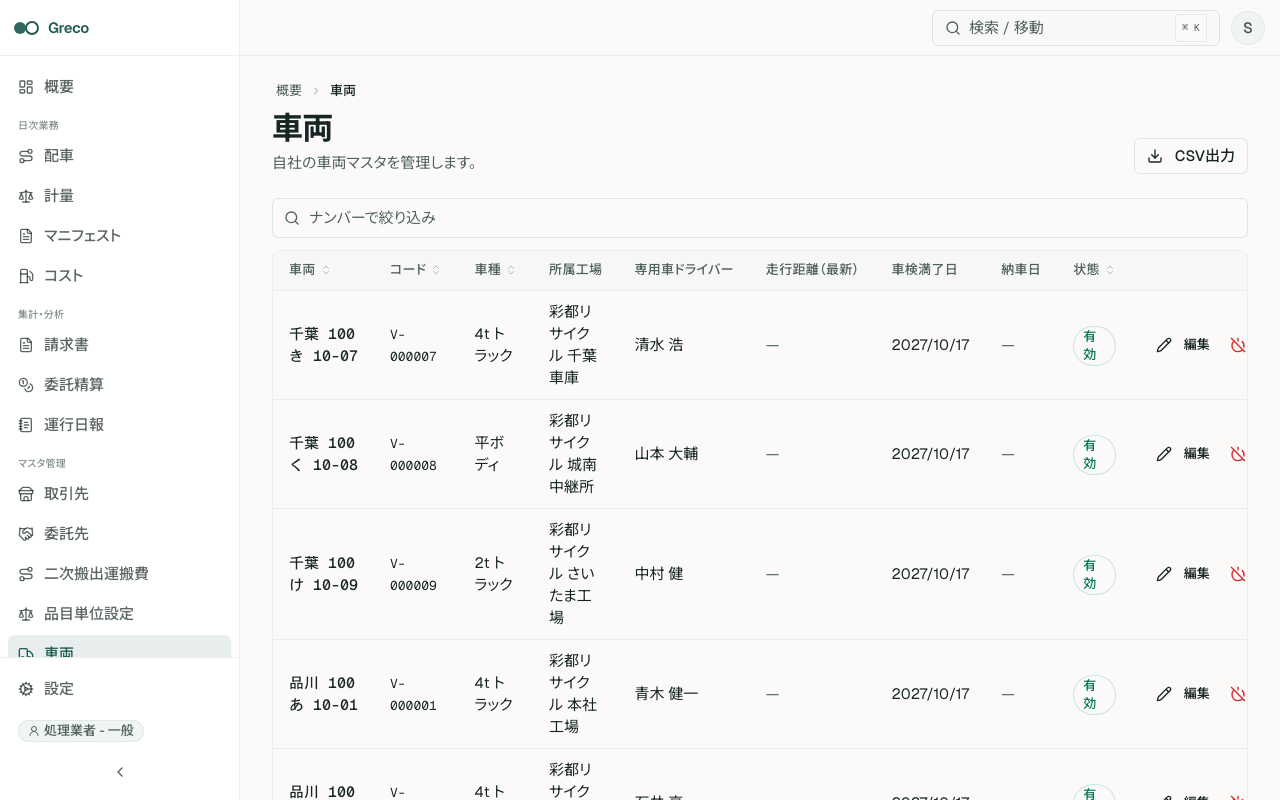Viewport: 1280px width, 800px height.
Task: Collapse the sidebar with chevron arrow
Action: 120,772
